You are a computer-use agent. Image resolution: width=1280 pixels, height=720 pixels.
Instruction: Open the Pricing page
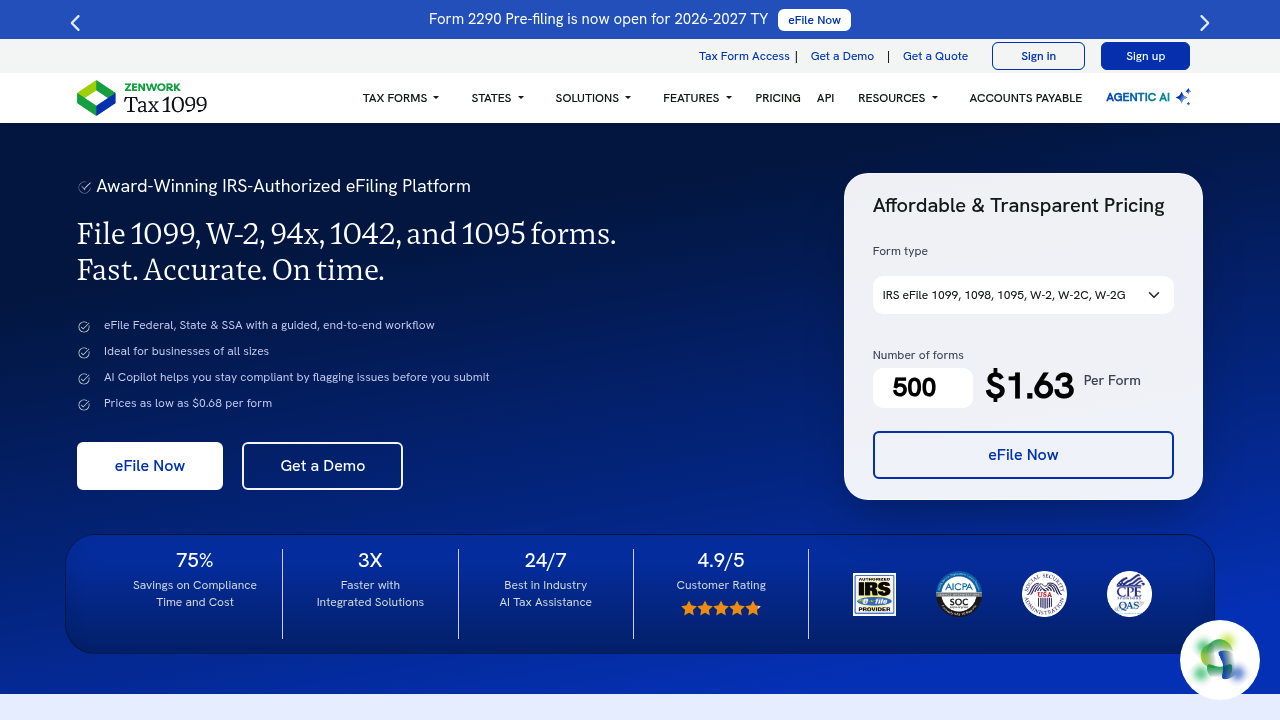(x=778, y=98)
